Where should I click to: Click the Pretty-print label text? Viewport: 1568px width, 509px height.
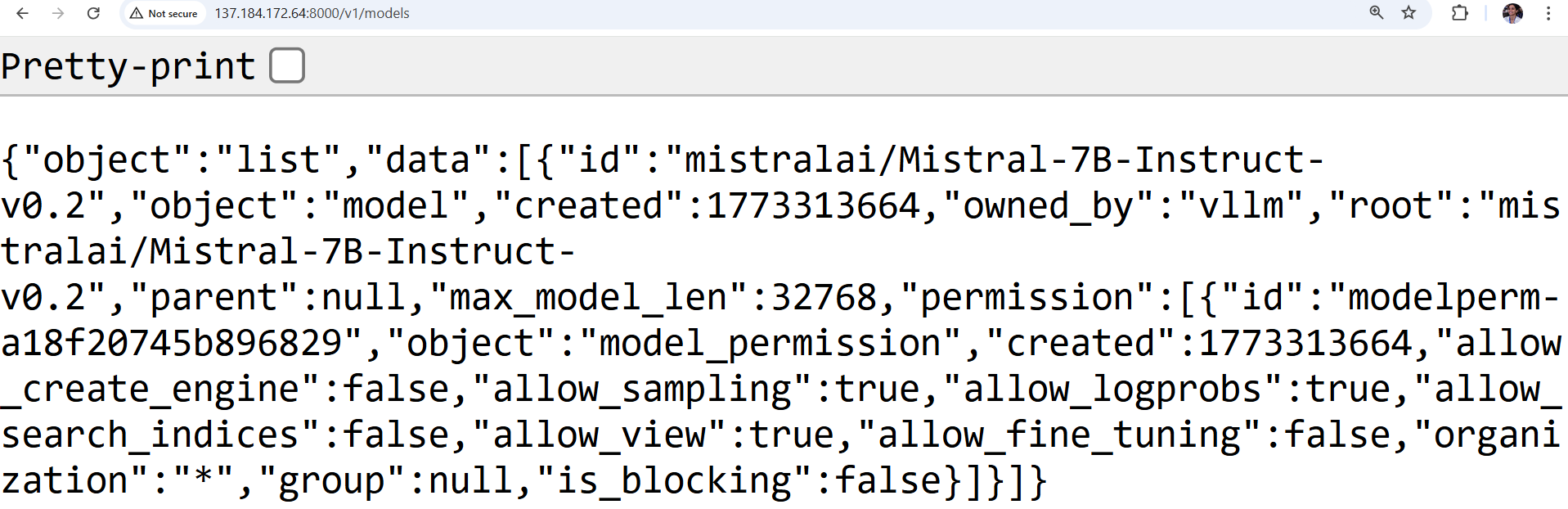[x=127, y=65]
